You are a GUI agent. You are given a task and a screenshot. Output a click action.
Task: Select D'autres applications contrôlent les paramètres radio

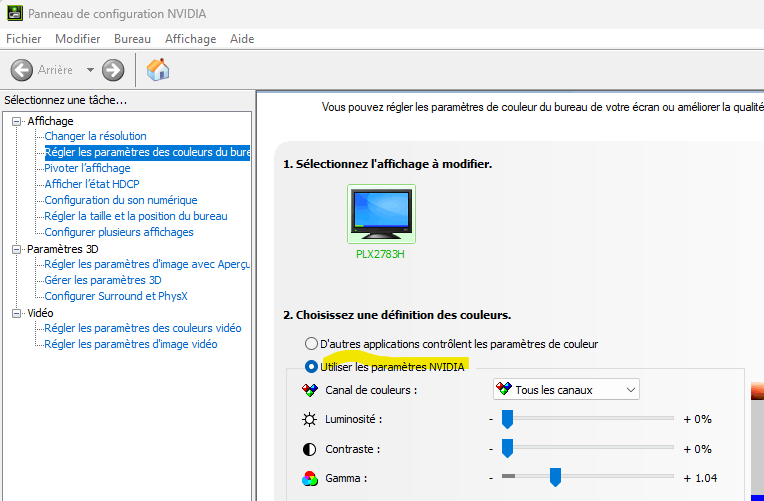coord(311,344)
